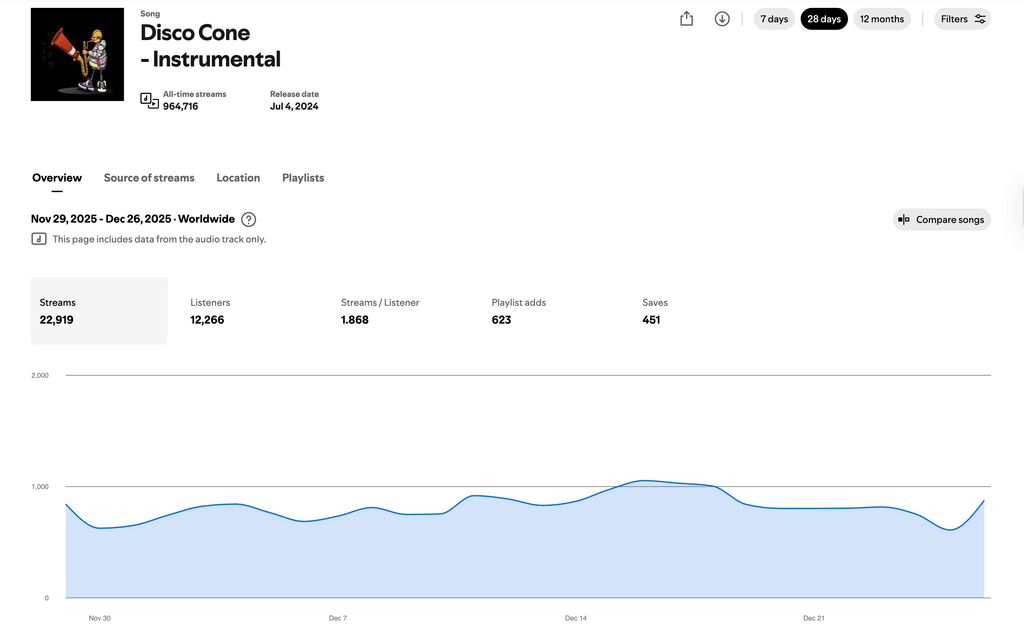Click the share icon in the header
1024x639 pixels.
click(x=686, y=19)
